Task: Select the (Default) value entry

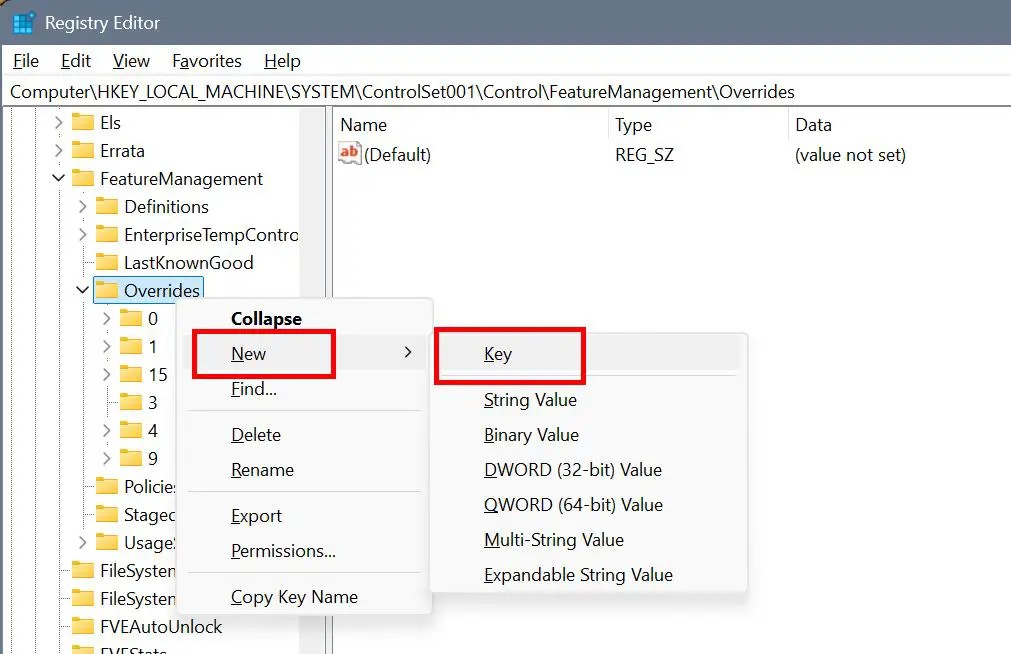Action: (x=397, y=155)
